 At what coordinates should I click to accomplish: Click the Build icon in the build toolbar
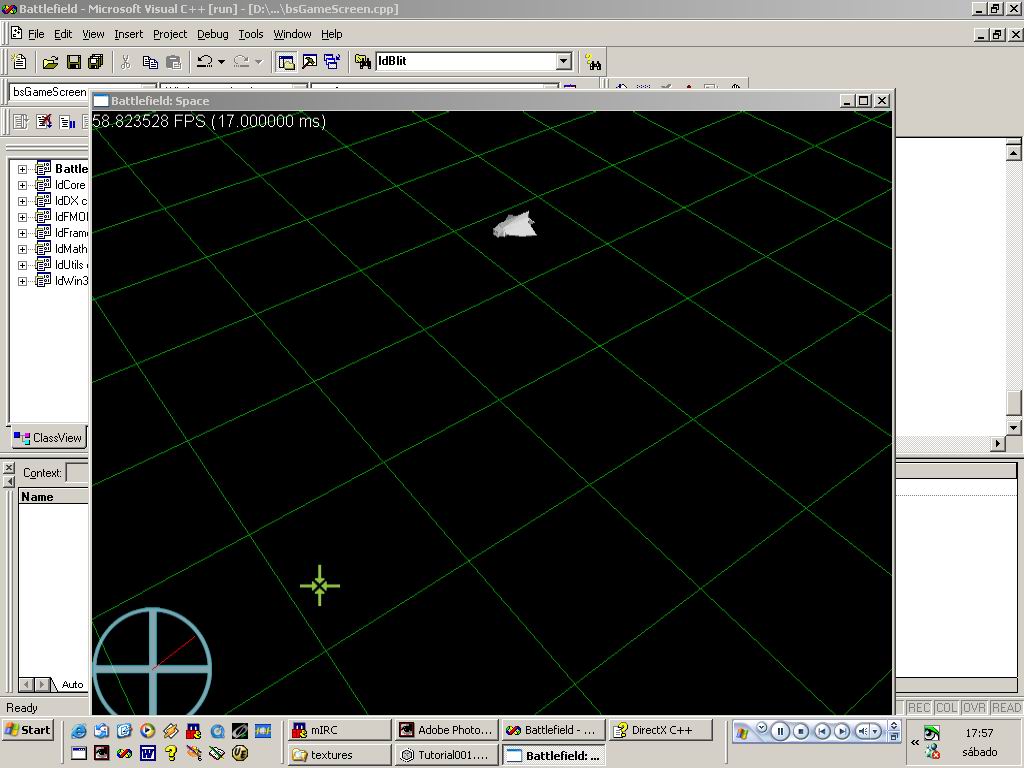[x=67, y=121]
